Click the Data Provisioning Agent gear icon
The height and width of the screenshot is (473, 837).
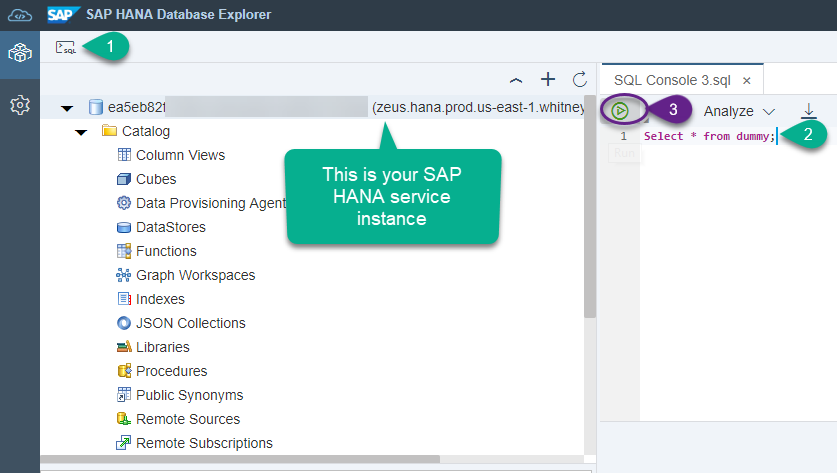124,203
